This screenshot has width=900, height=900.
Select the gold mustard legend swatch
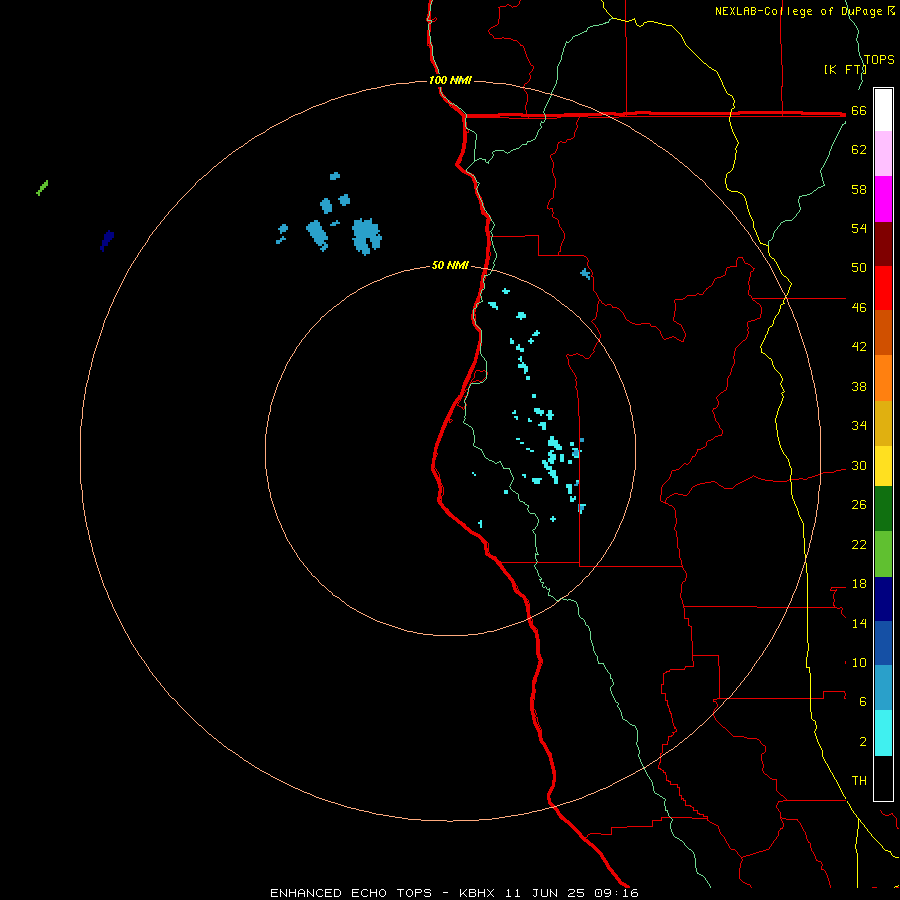(x=883, y=423)
